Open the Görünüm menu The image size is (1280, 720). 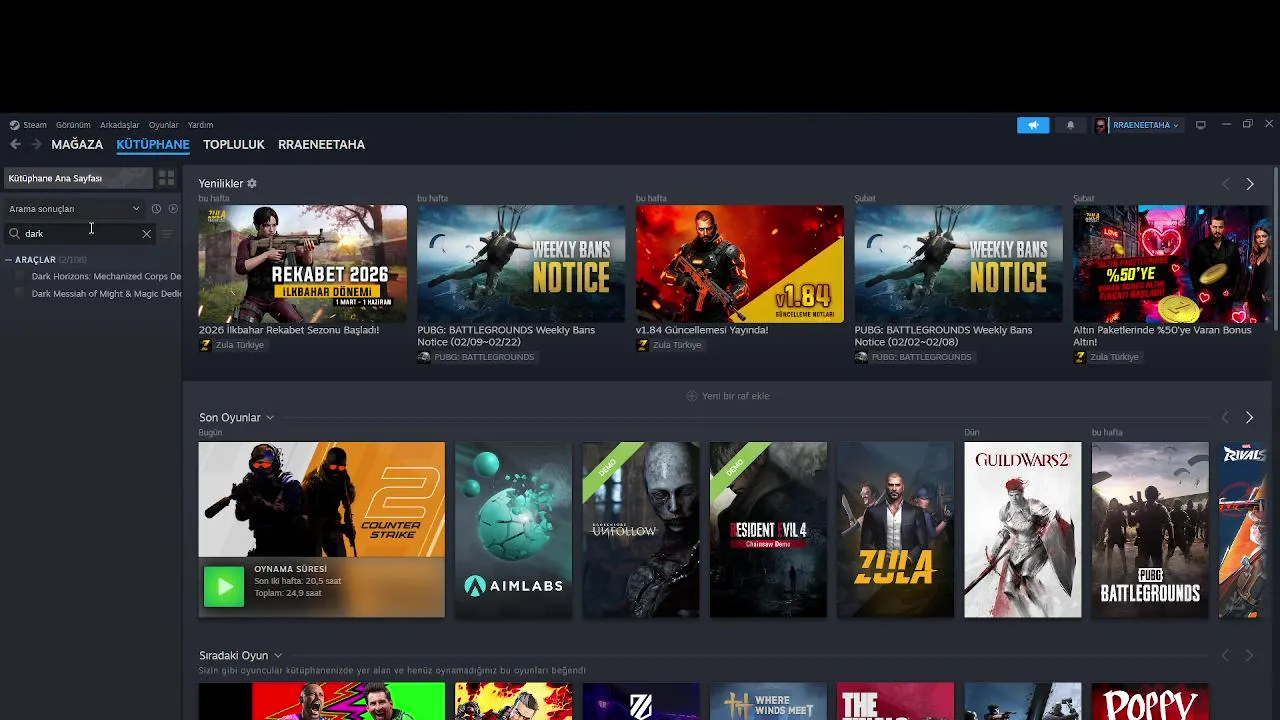pos(73,125)
